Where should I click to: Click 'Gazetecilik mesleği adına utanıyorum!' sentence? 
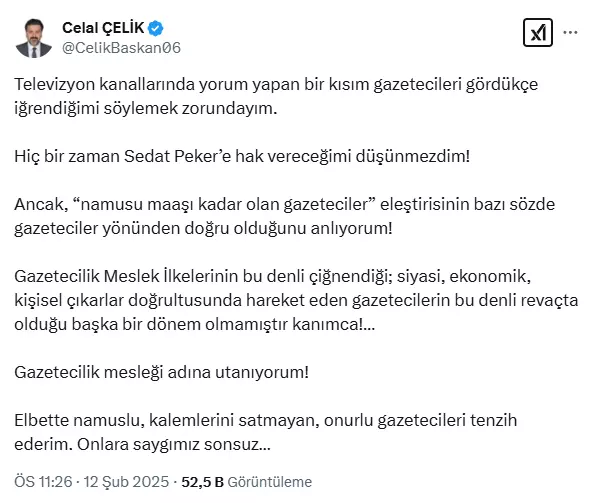(162, 372)
